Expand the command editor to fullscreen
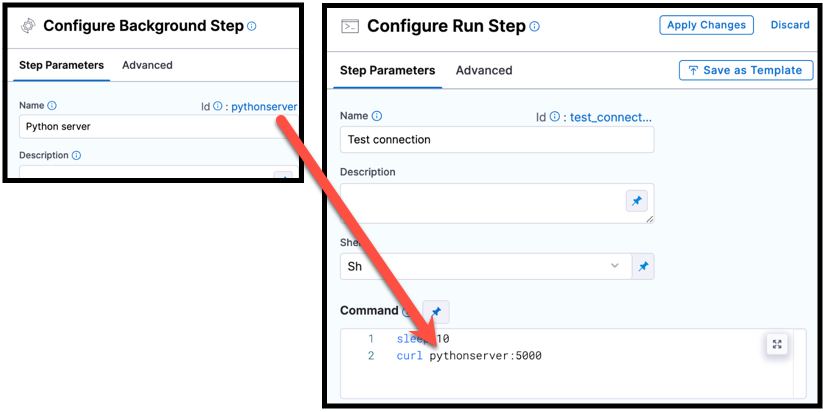 (777, 344)
